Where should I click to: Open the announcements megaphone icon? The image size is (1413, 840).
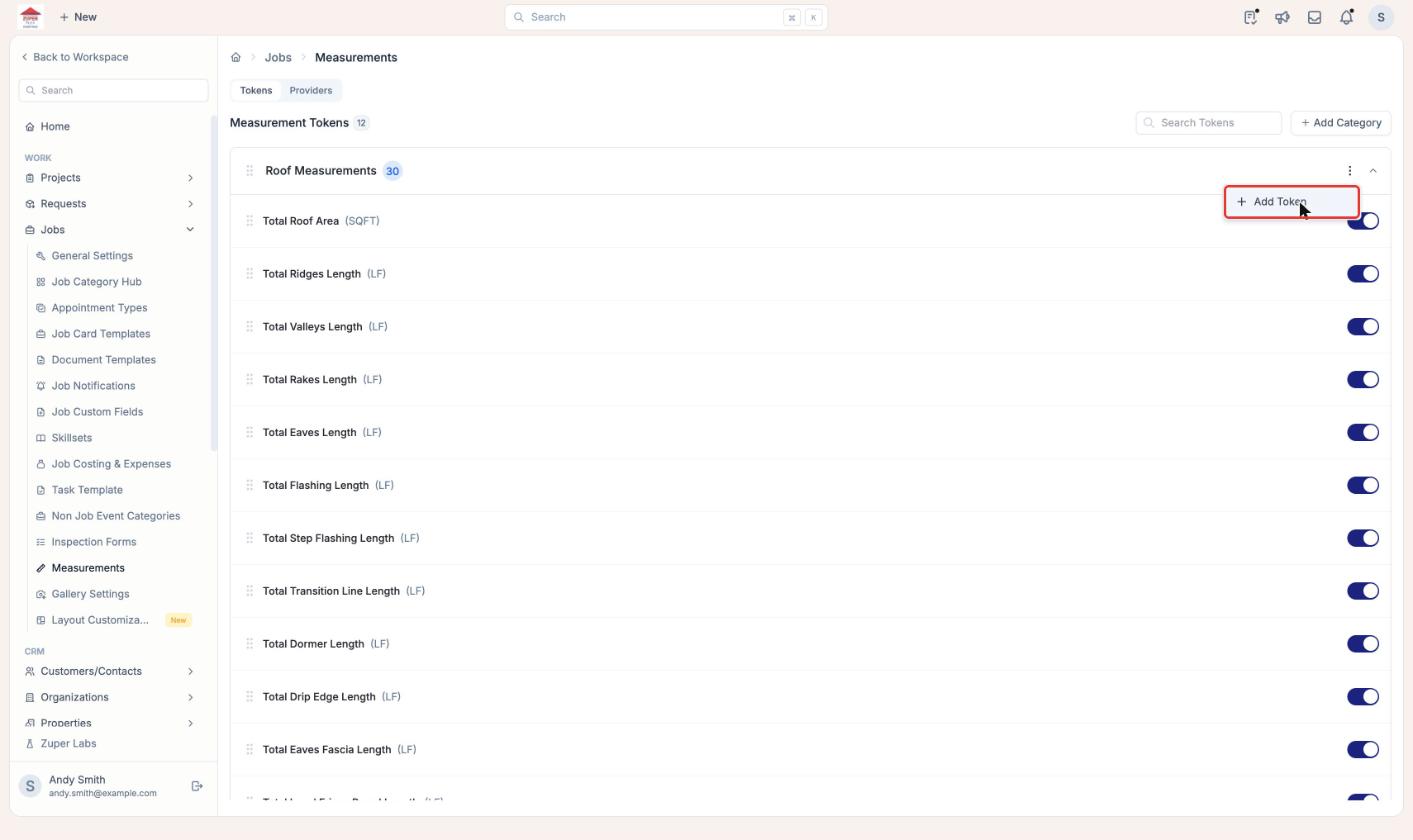(1282, 17)
